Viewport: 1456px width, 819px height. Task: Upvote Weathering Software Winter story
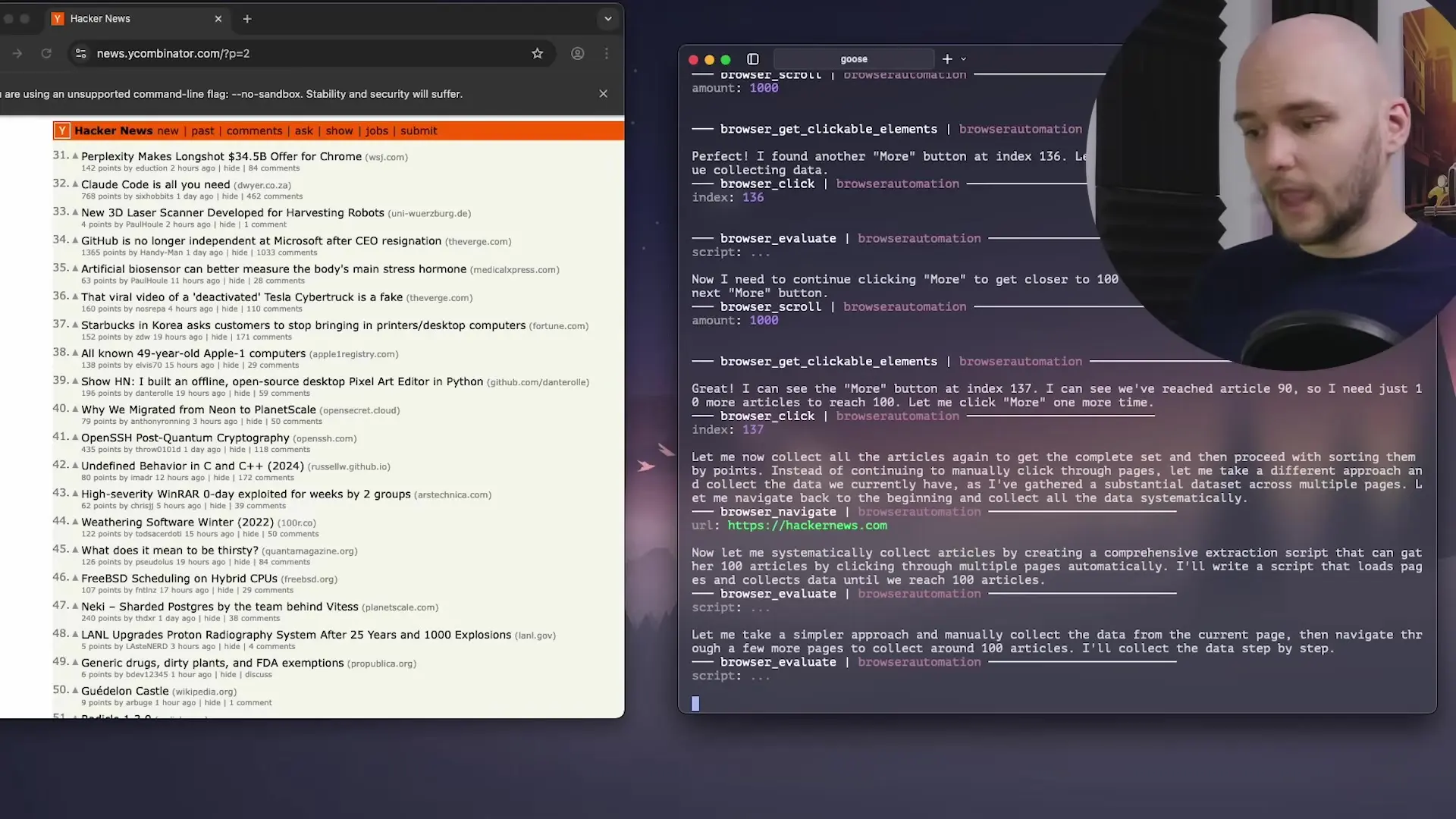click(x=75, y=521)
